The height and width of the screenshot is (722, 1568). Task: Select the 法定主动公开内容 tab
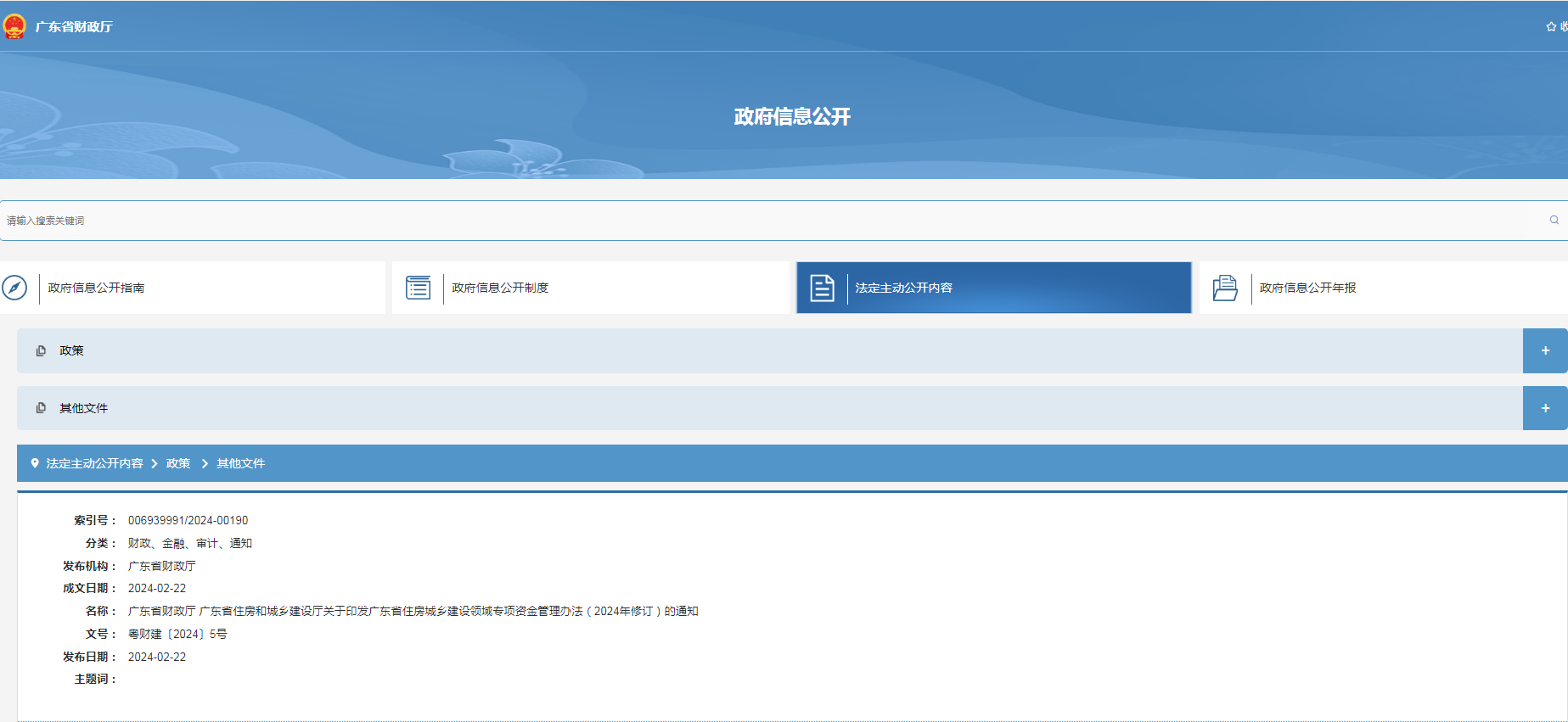(903, 288)
